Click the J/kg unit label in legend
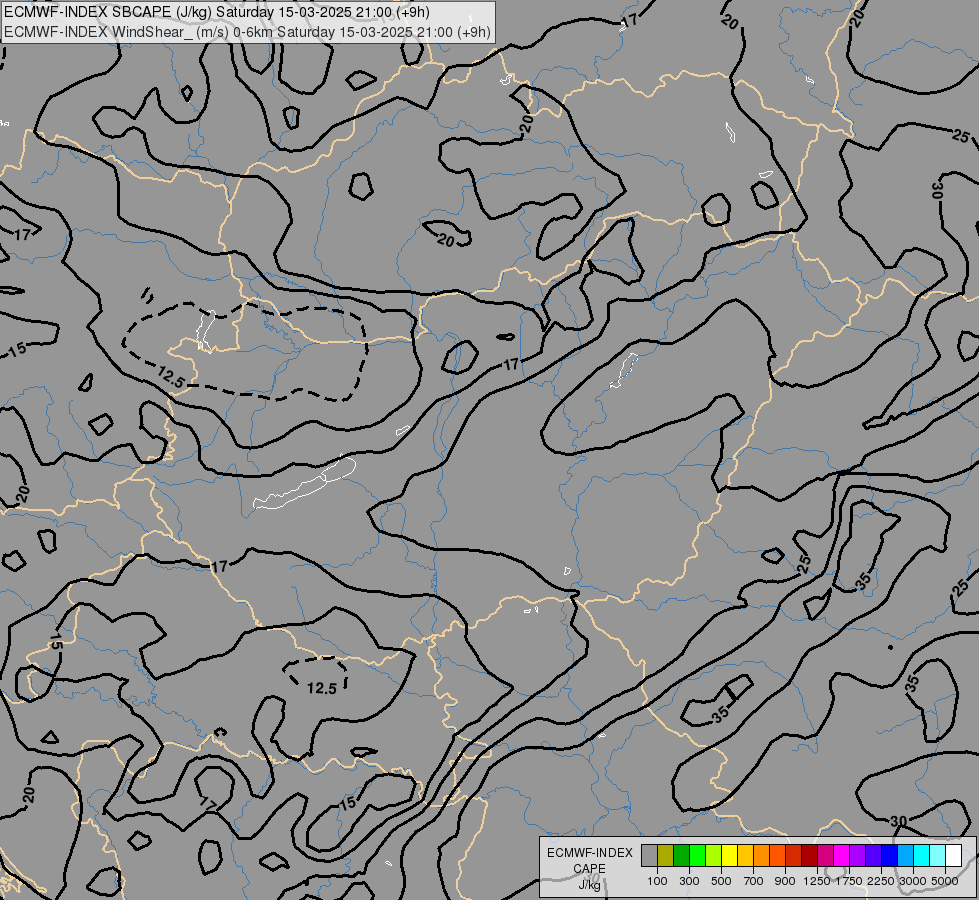This screenshot has width=979, height=900. coord(589,885)
